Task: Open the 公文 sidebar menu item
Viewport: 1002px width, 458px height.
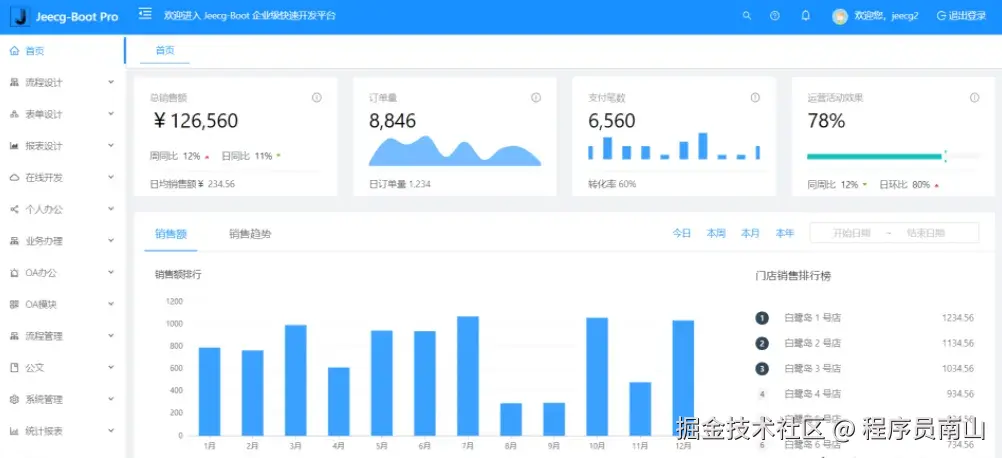Action: click(x=63, y=368)
